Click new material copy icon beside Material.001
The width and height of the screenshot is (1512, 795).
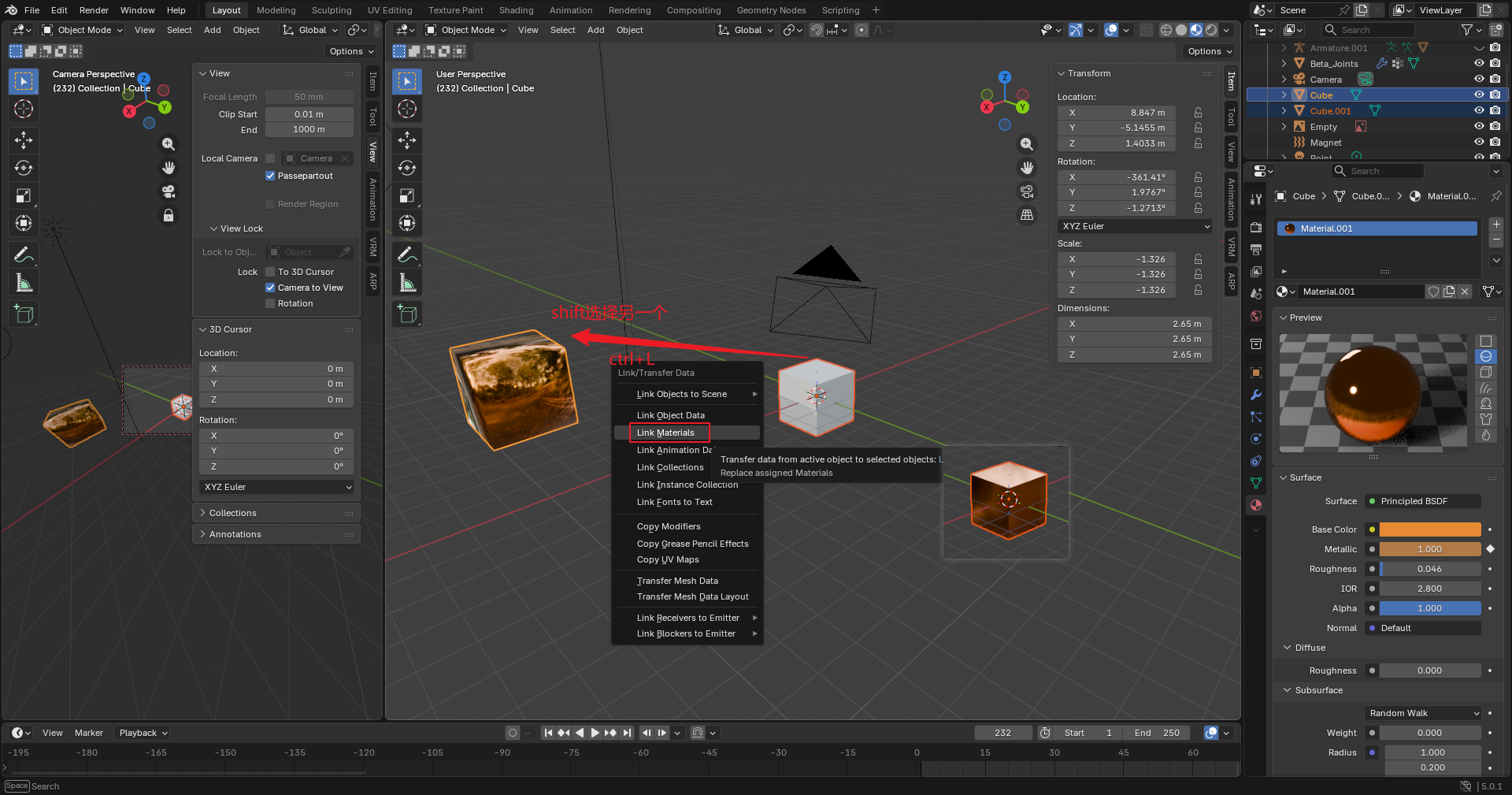[1449, 292]
